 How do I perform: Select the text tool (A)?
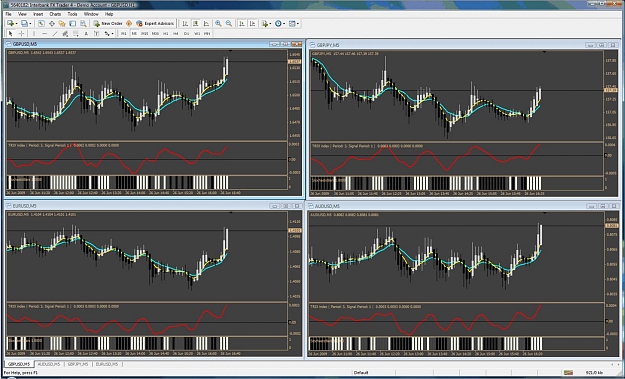[86, 33]
